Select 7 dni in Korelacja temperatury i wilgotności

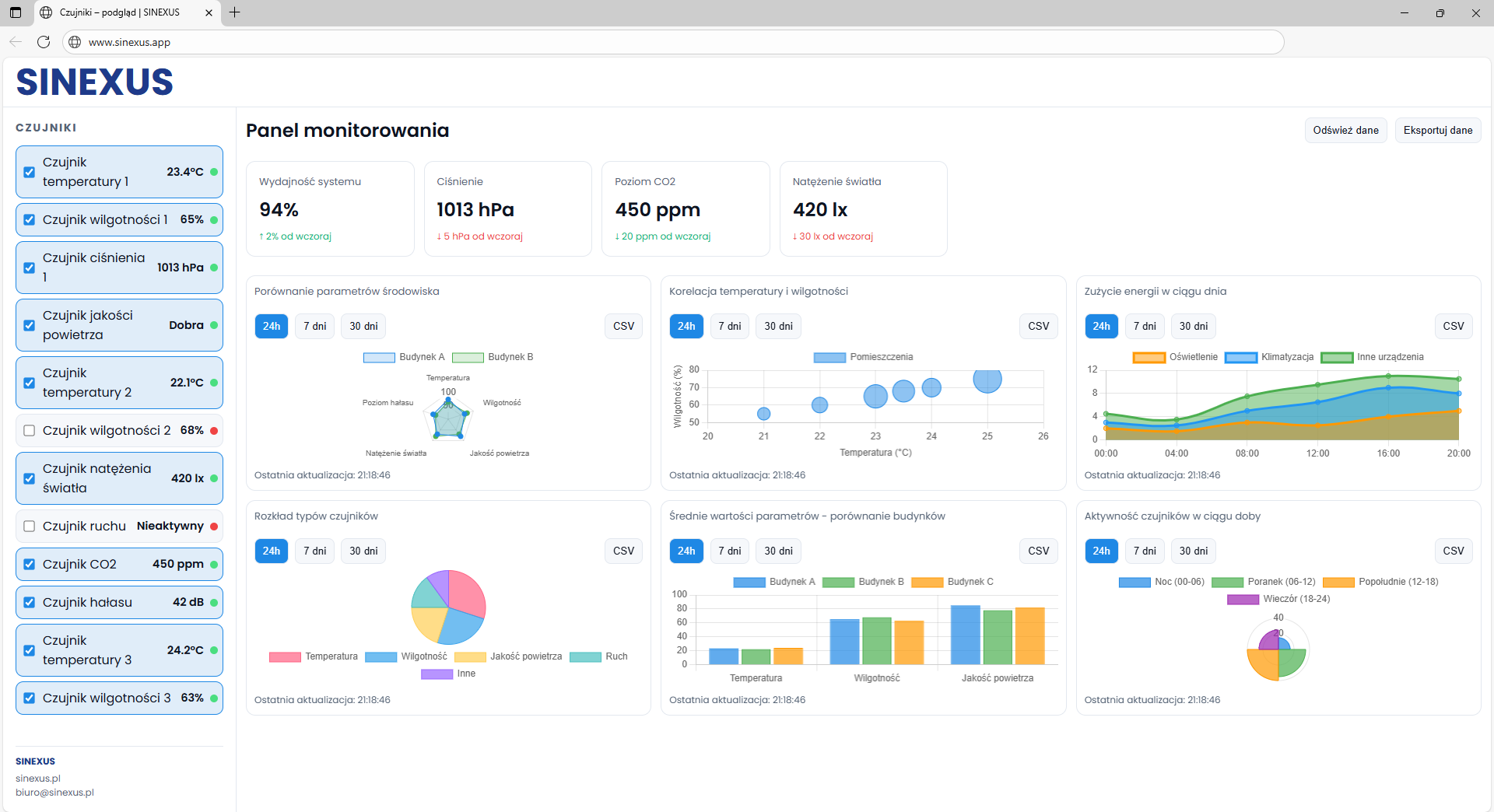tap(729, 327)
